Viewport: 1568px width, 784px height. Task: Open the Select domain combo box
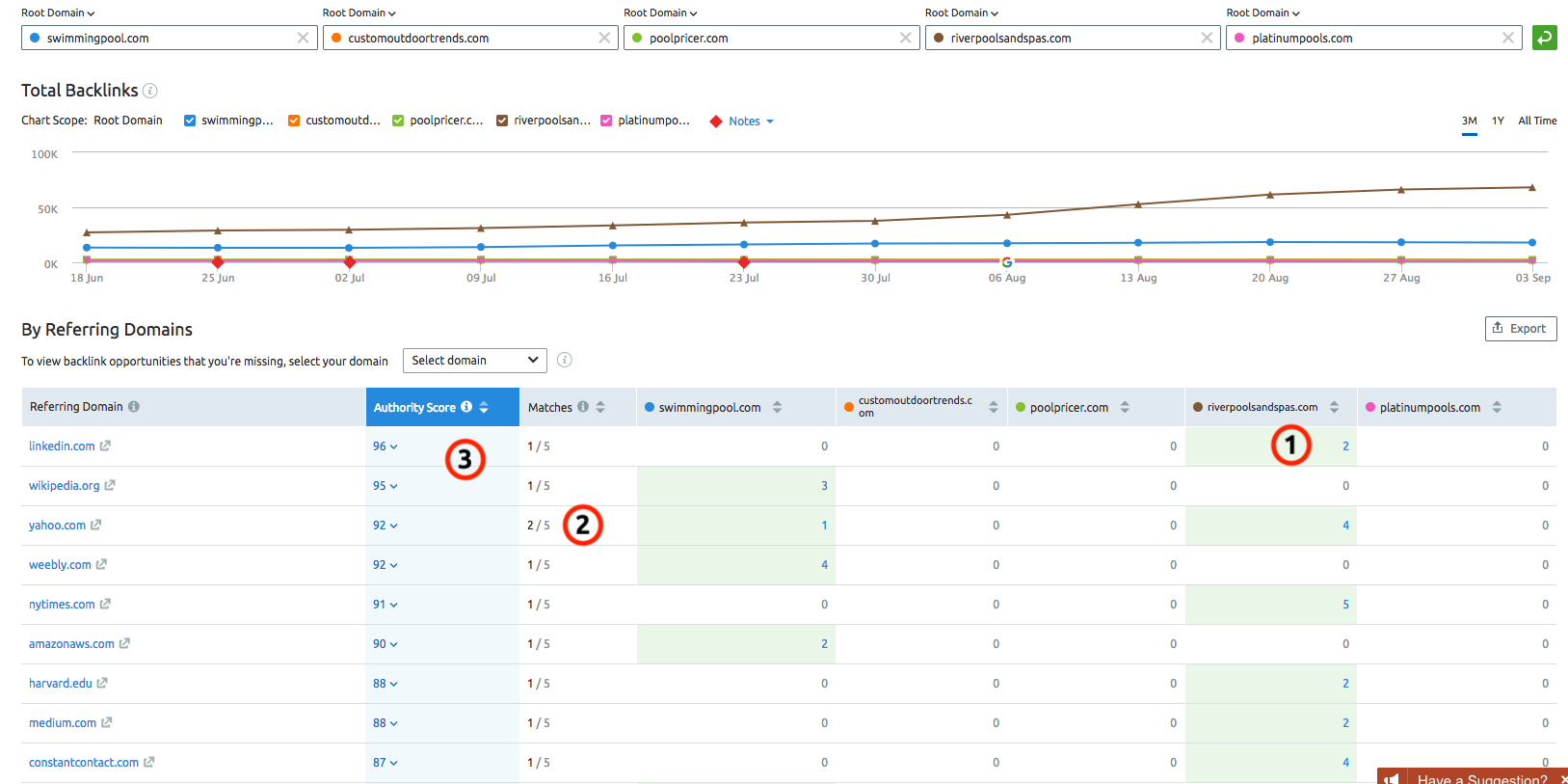click(474, 360)
